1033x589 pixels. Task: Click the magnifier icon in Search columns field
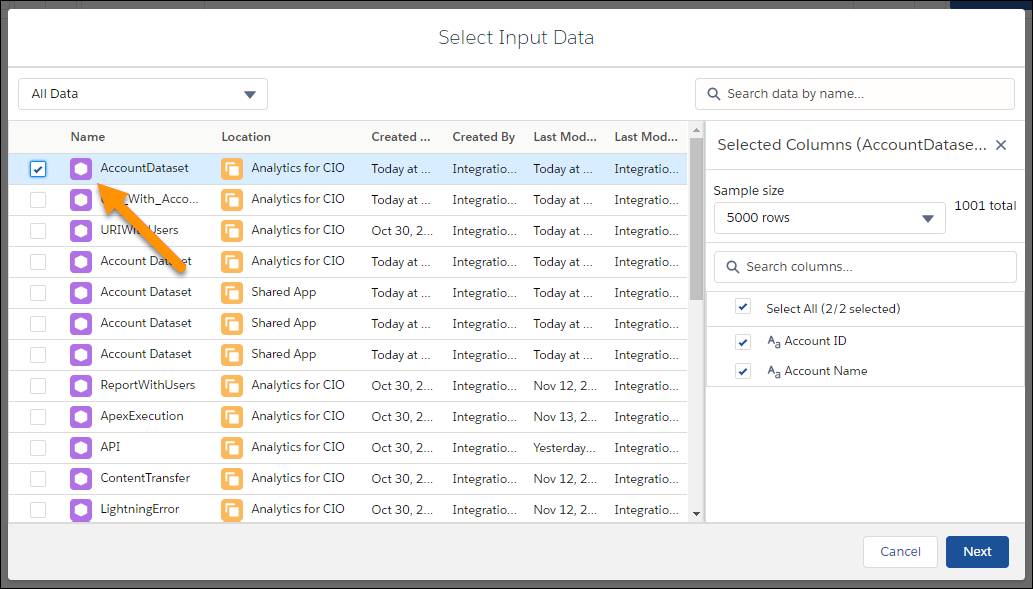[733, 267]
